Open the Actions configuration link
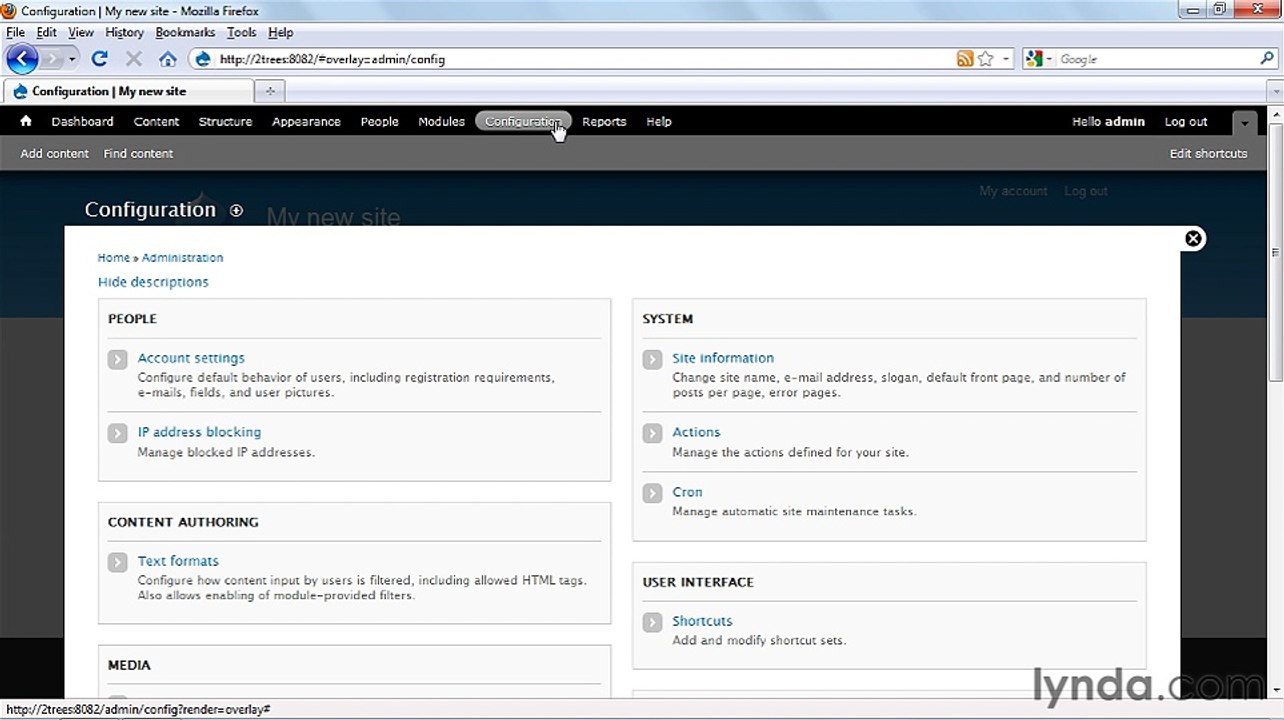1284x720 pixels. coord(696,432)
